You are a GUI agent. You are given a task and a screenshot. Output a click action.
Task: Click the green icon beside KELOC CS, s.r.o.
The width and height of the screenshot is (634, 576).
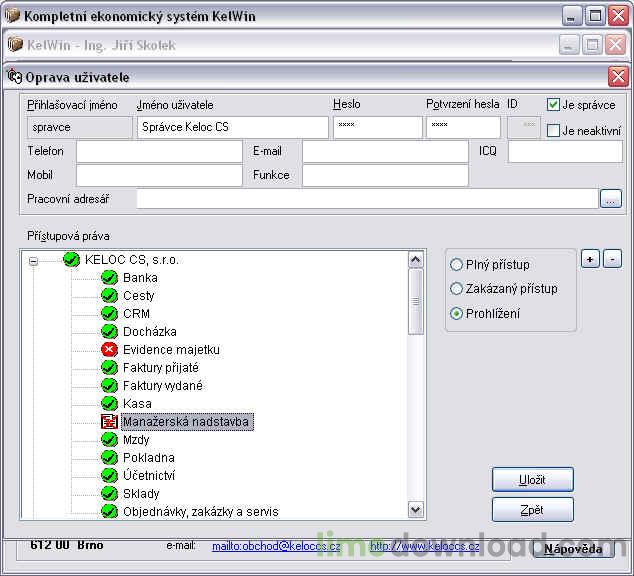click(x=72, y=260)
